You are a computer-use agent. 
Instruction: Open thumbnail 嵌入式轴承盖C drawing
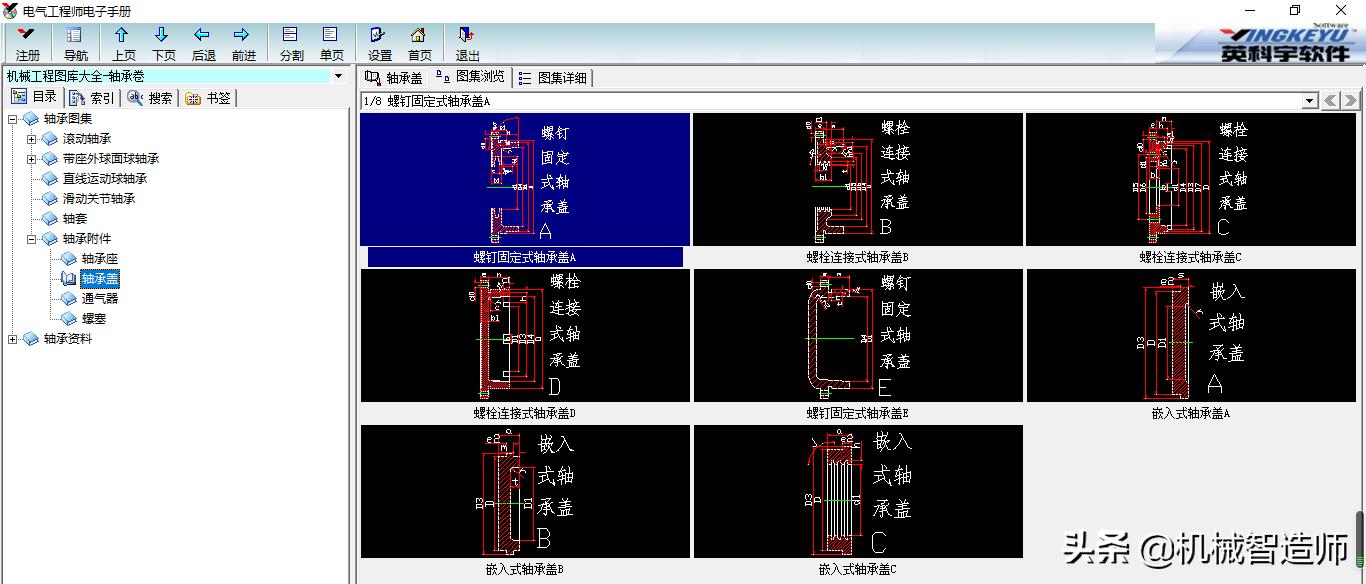(x=858, y=491)
